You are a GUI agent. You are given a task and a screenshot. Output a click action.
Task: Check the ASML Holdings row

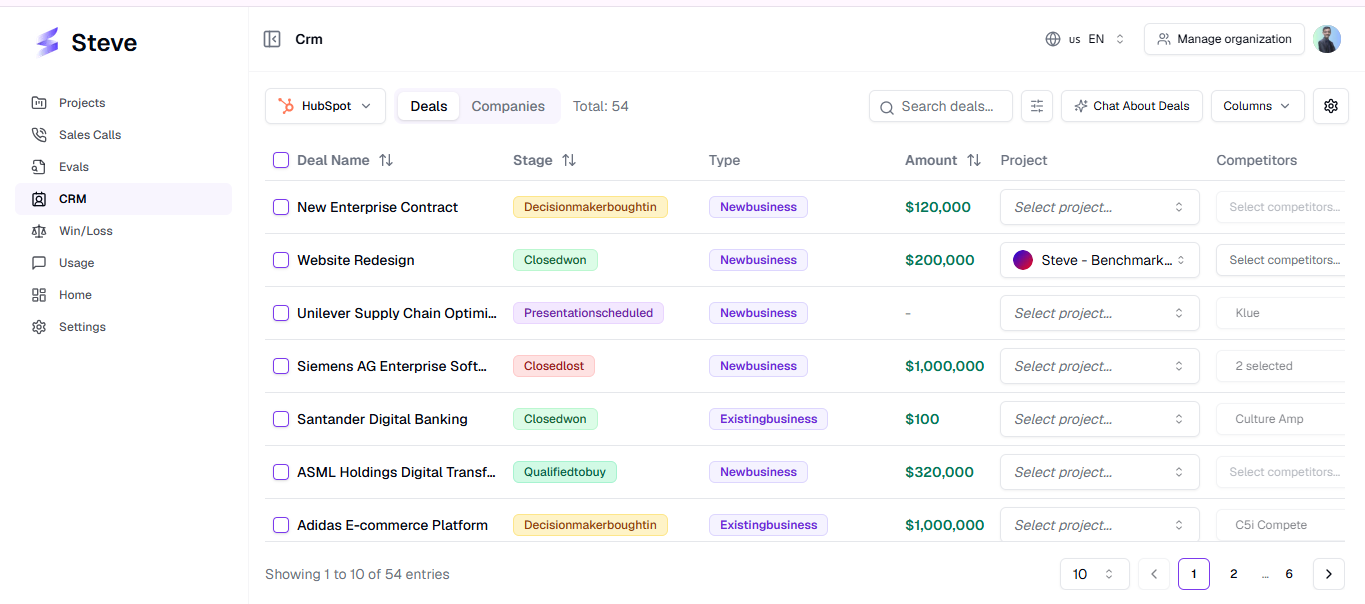coord(281,472)
